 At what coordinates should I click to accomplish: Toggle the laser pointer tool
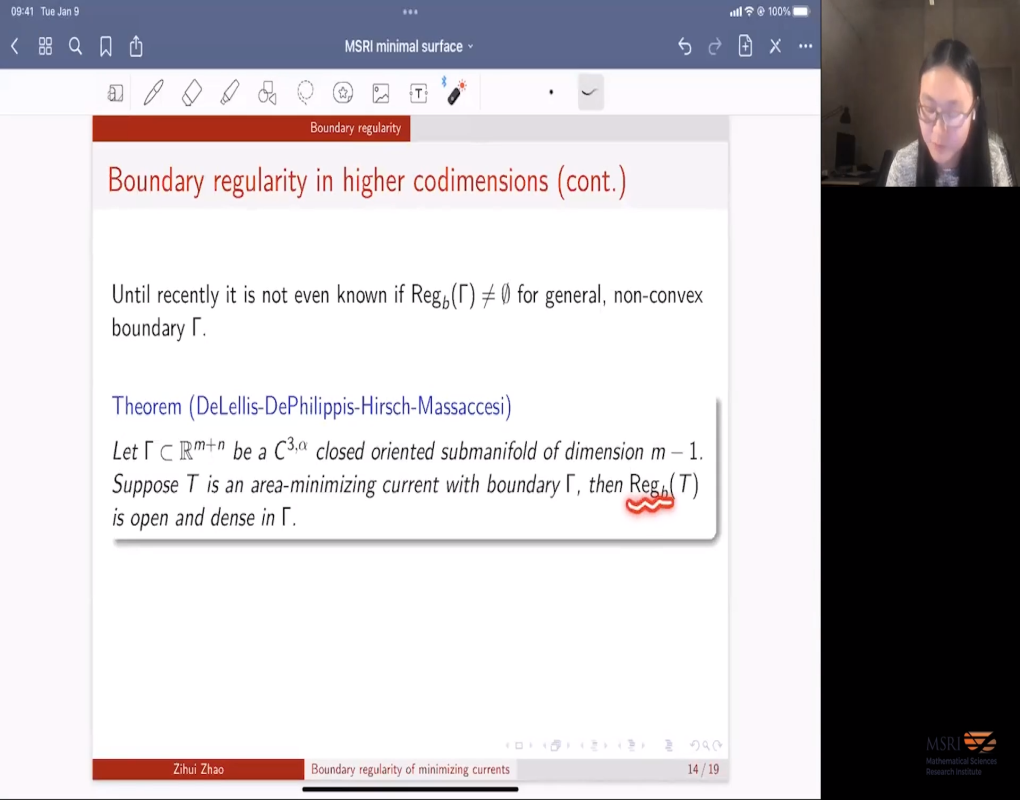click(x=456, y=93)
